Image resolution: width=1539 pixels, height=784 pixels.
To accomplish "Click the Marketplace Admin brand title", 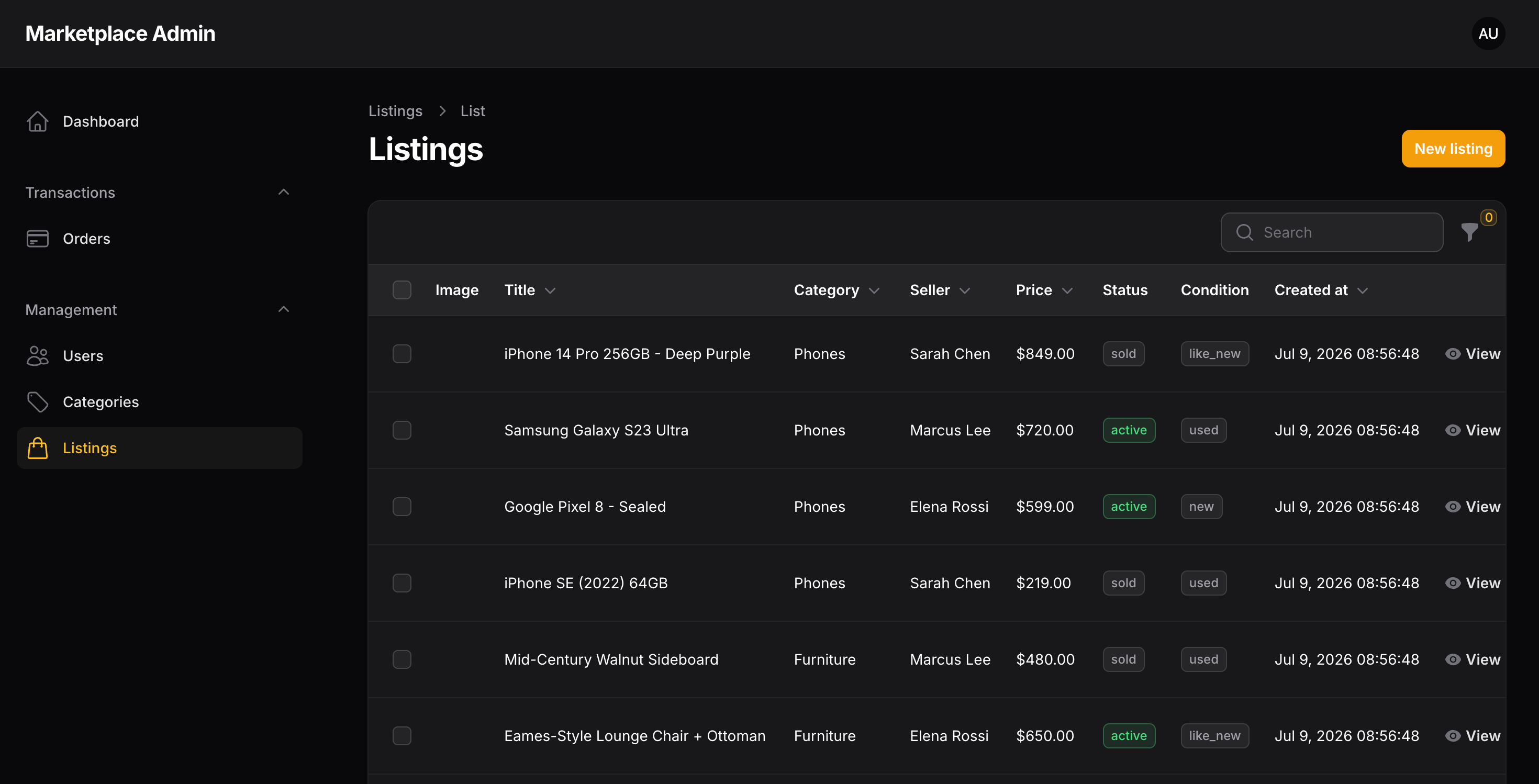I will (120, 33).
